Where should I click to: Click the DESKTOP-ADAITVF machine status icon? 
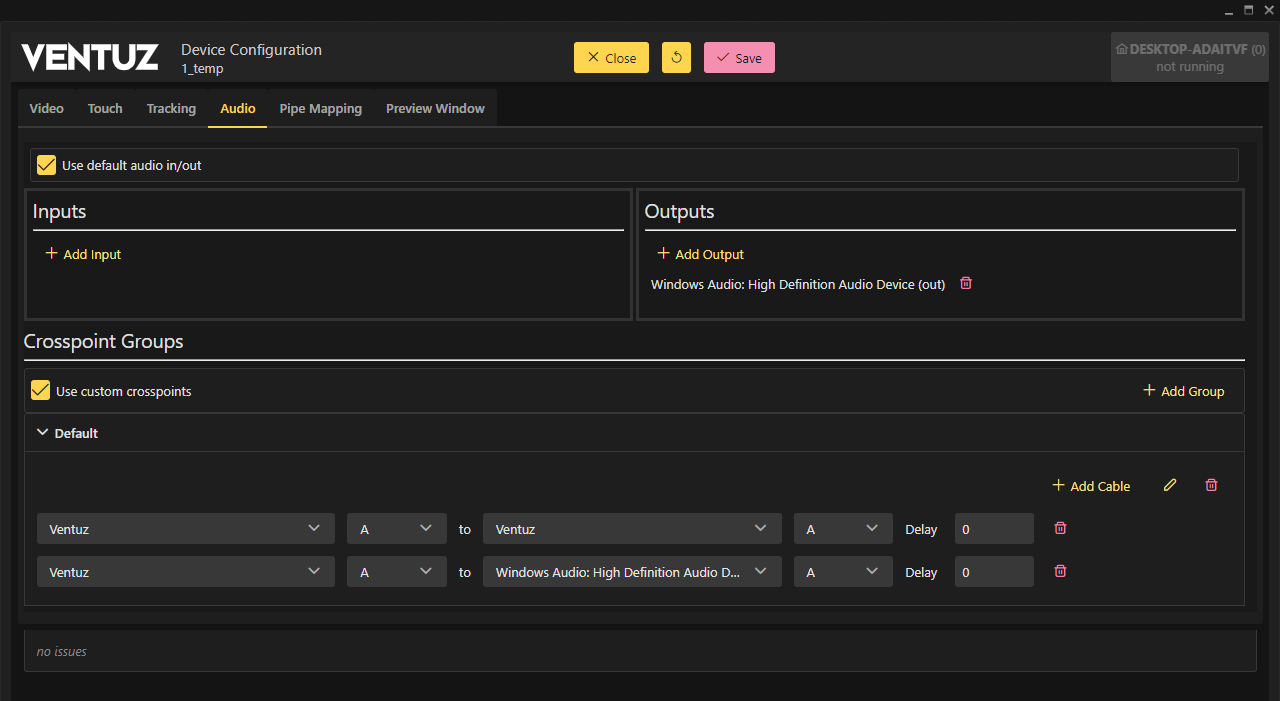pyautogui.click(x=1122, y=49)
